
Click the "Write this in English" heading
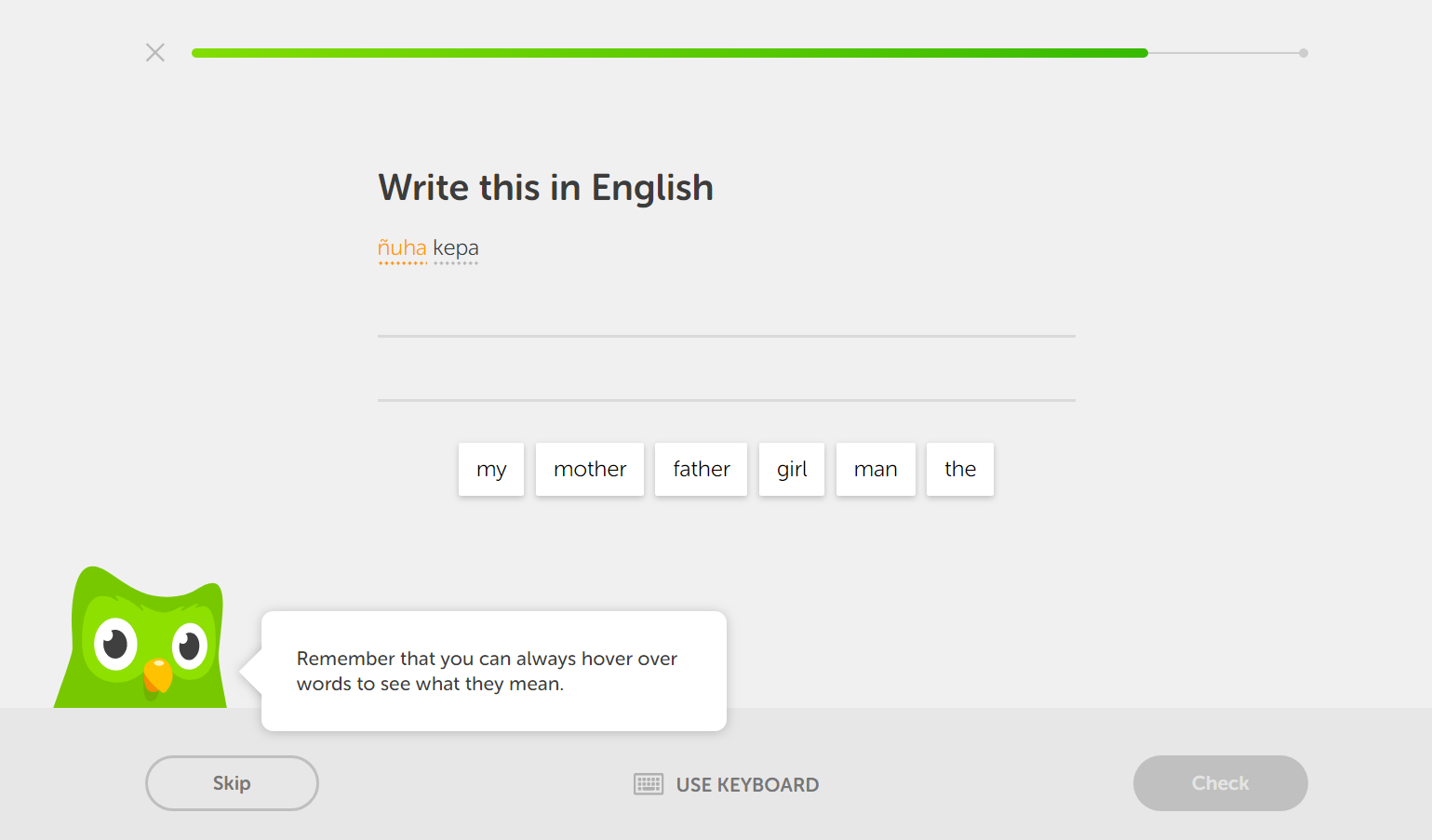click(x=546, y=188)
